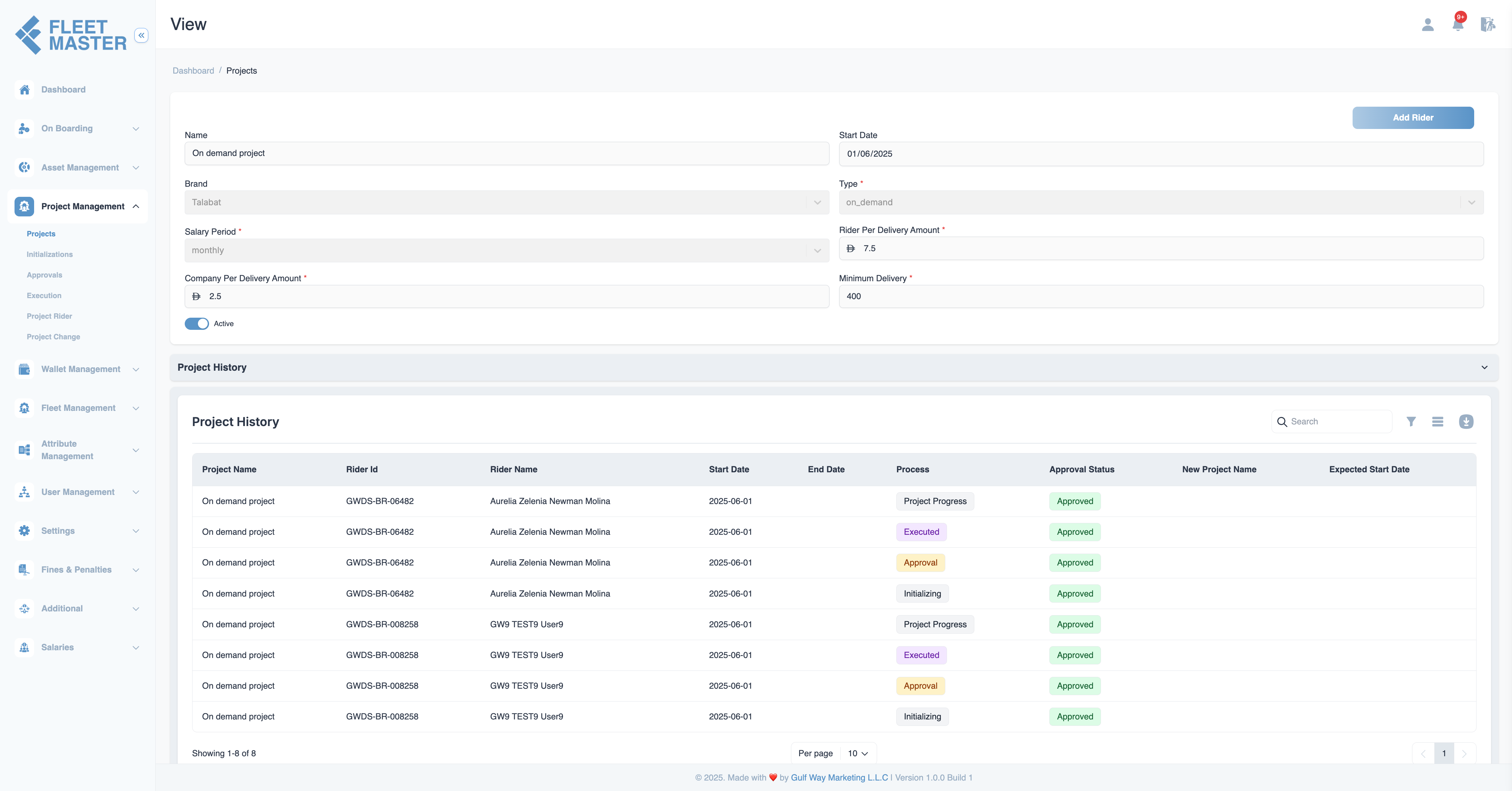Open the notifications bell
Image resolution: width=1512 pixels, height=791 pixels.
click(x=1458, y=24)
